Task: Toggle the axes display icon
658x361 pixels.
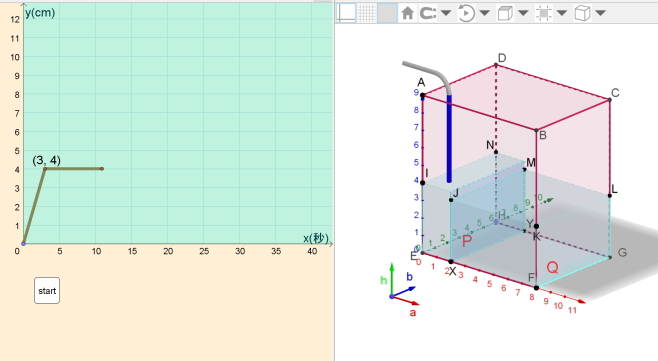Action: click(x=347, y=13)
